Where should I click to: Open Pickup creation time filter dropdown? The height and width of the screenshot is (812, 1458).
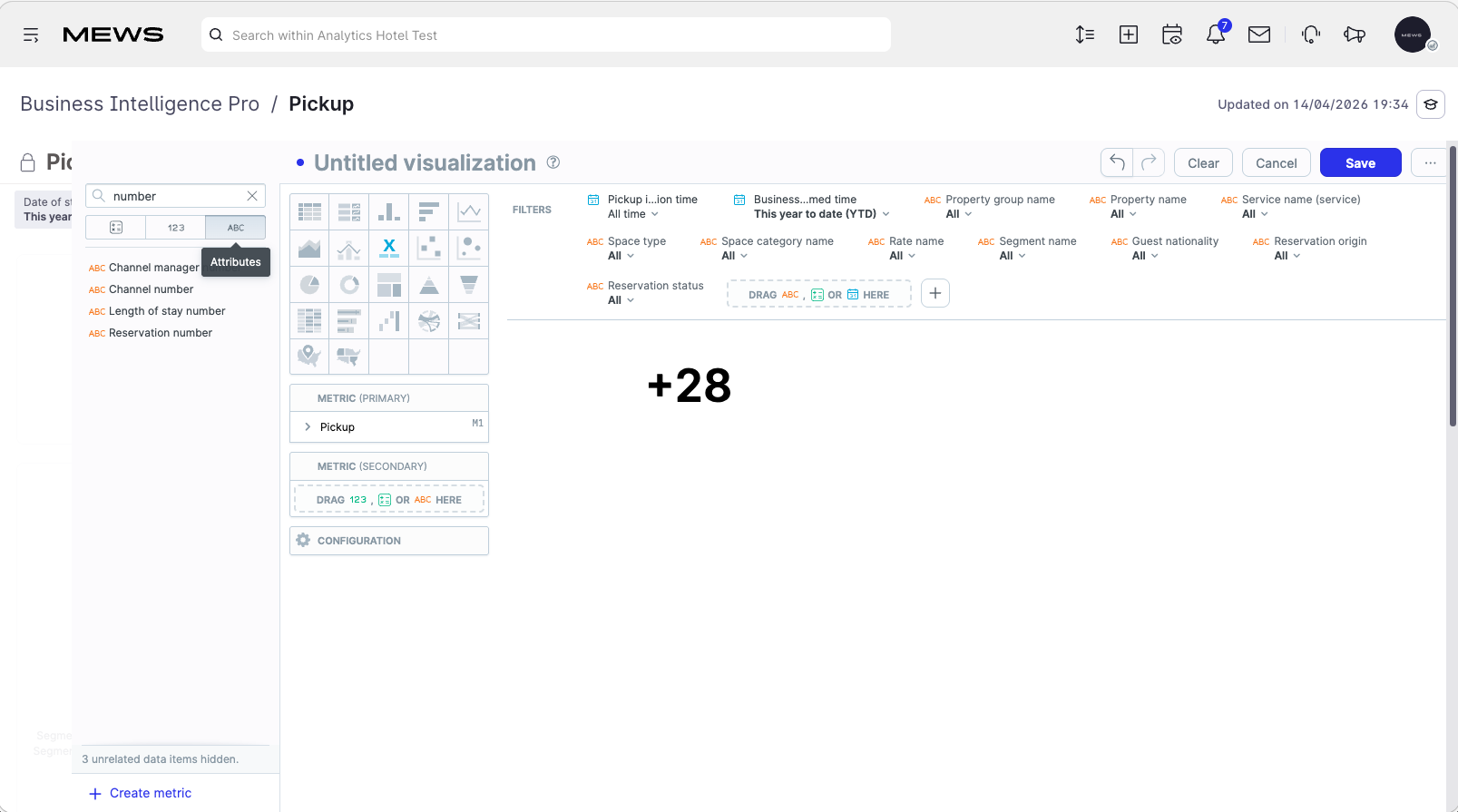[642, 207]
